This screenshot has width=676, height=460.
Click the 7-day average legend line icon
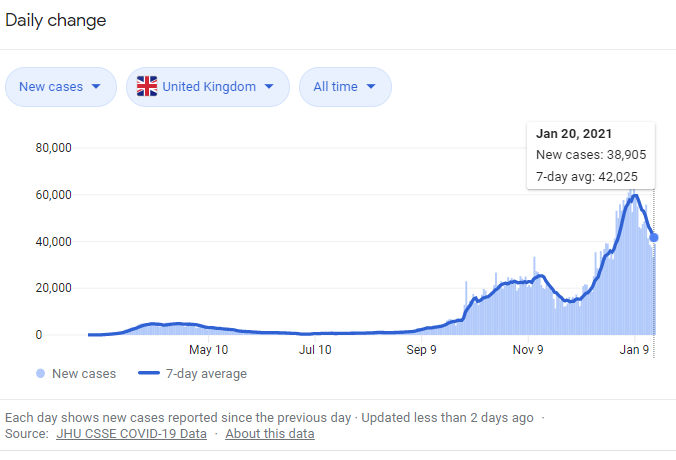pos(147,374)
